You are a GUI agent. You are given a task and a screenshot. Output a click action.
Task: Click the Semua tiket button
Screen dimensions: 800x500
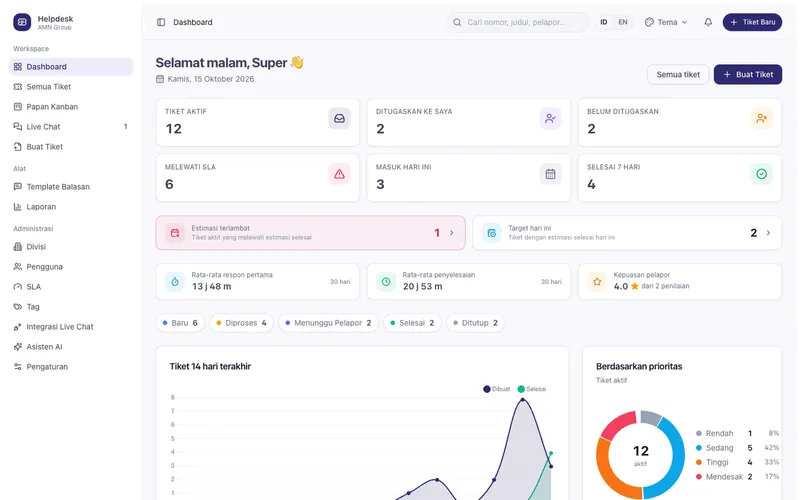678,74
